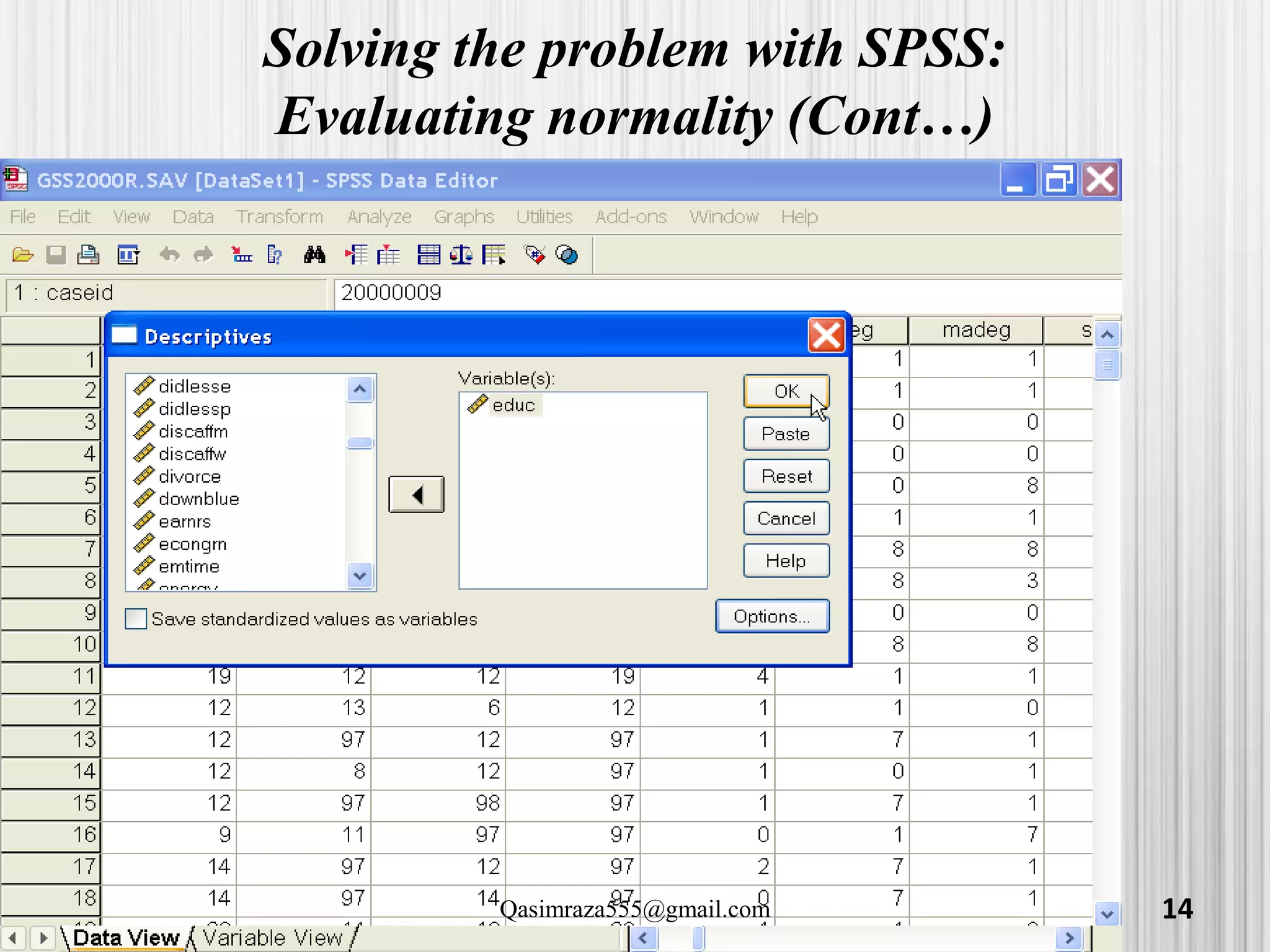
Task: Open the View menu
Action: [x=131, y=216]
